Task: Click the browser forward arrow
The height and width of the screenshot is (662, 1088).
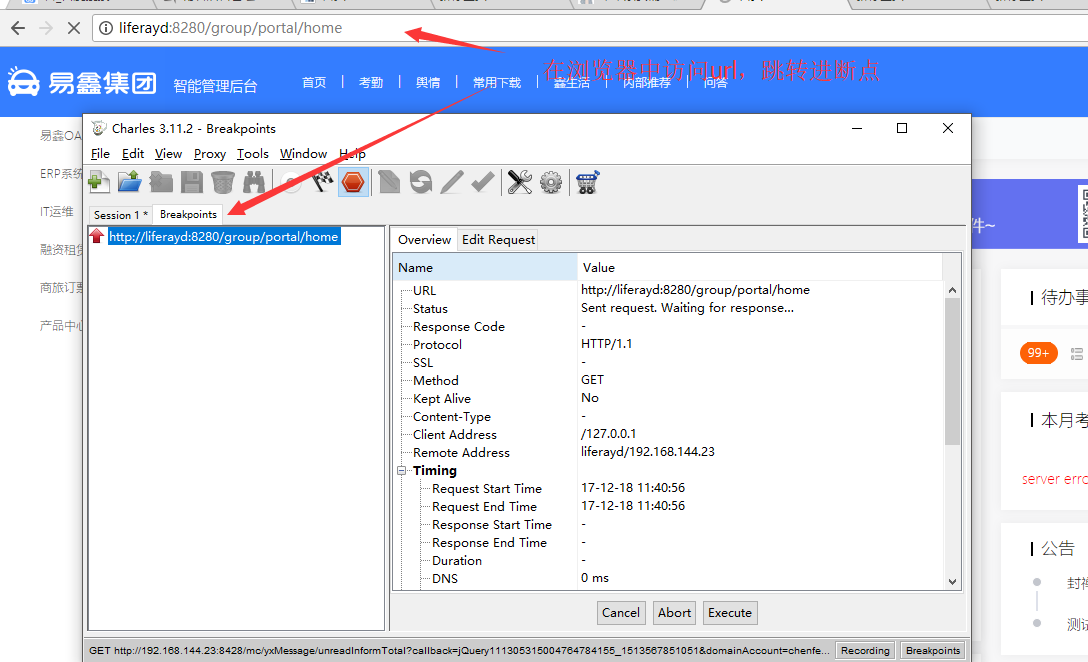Action: 46,28
